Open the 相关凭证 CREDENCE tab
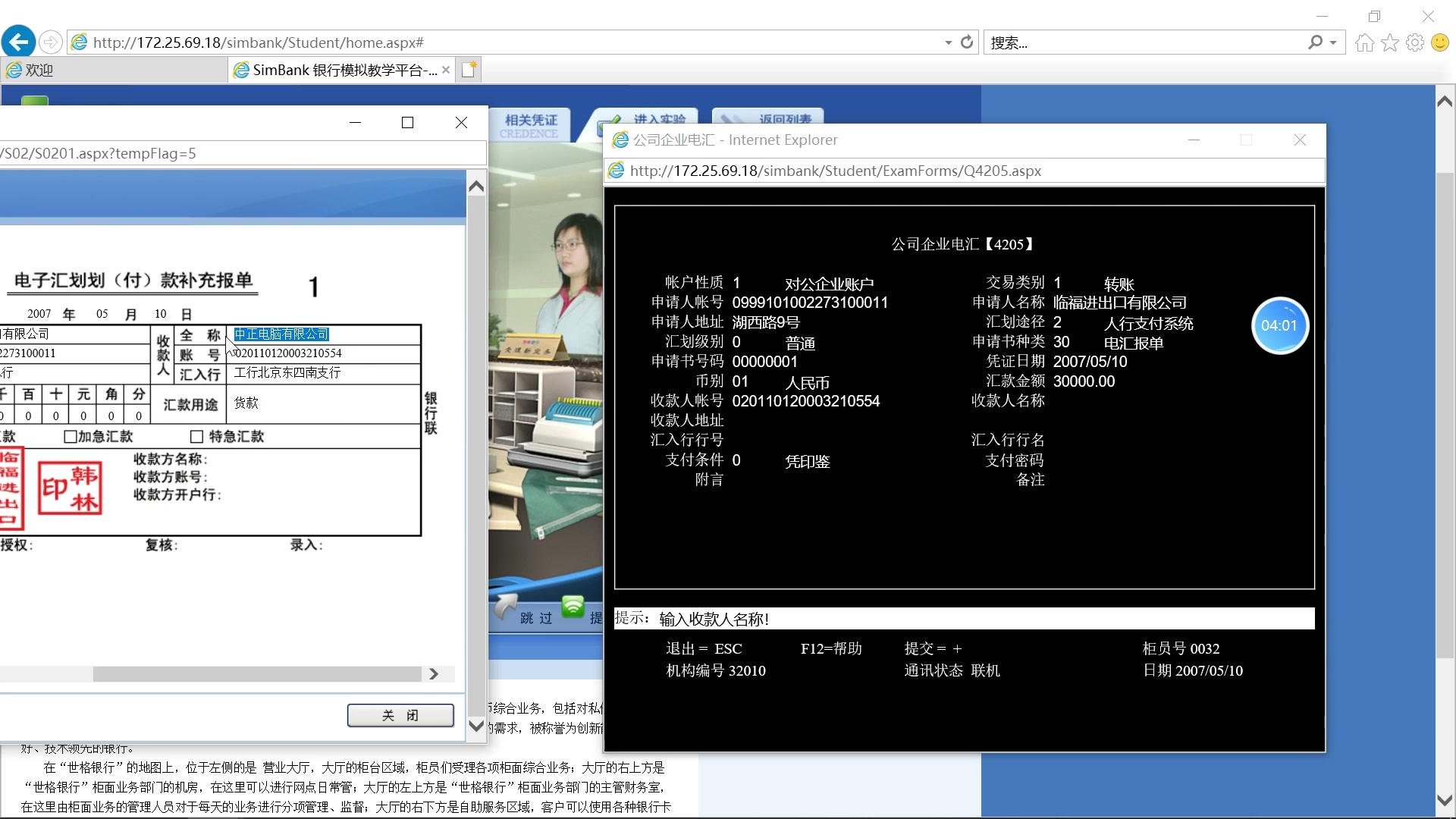The image size is (1456, 819). (x=529, y=125)
